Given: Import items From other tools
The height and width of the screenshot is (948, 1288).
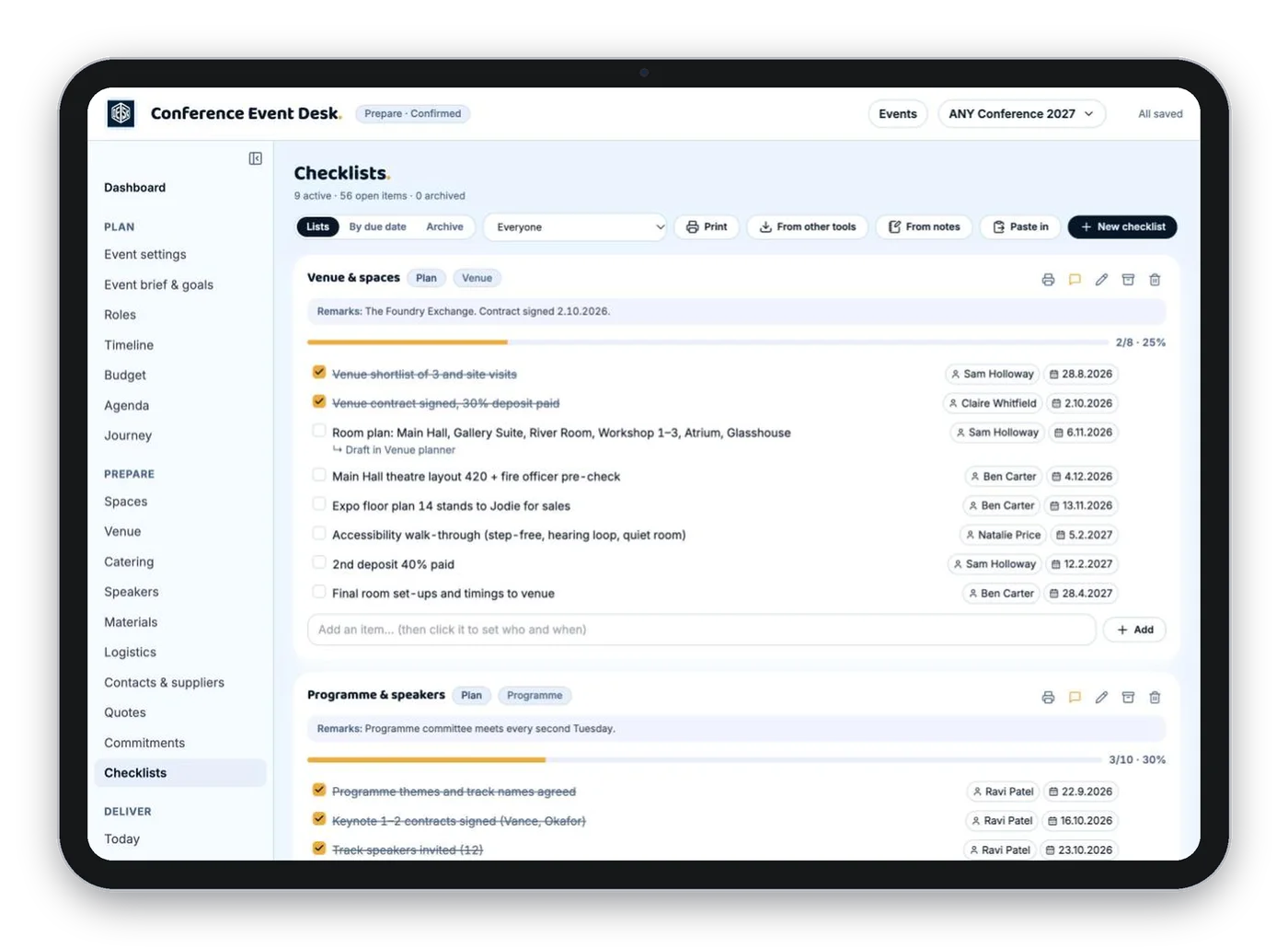Looking at the screenshot, I should pos(807,226).
